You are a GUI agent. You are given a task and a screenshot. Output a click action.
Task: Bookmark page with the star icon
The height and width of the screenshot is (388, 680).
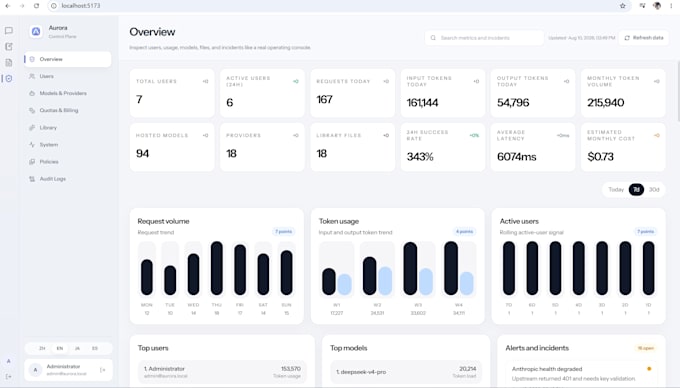pos(623,6)
